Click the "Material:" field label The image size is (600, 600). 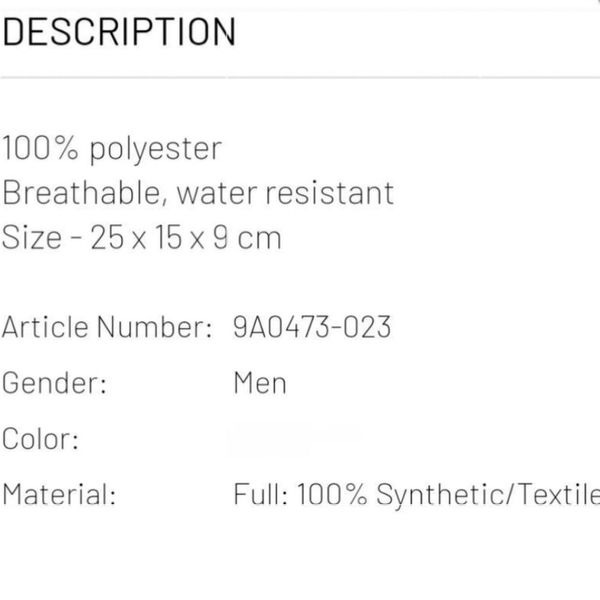click(59, 494)
